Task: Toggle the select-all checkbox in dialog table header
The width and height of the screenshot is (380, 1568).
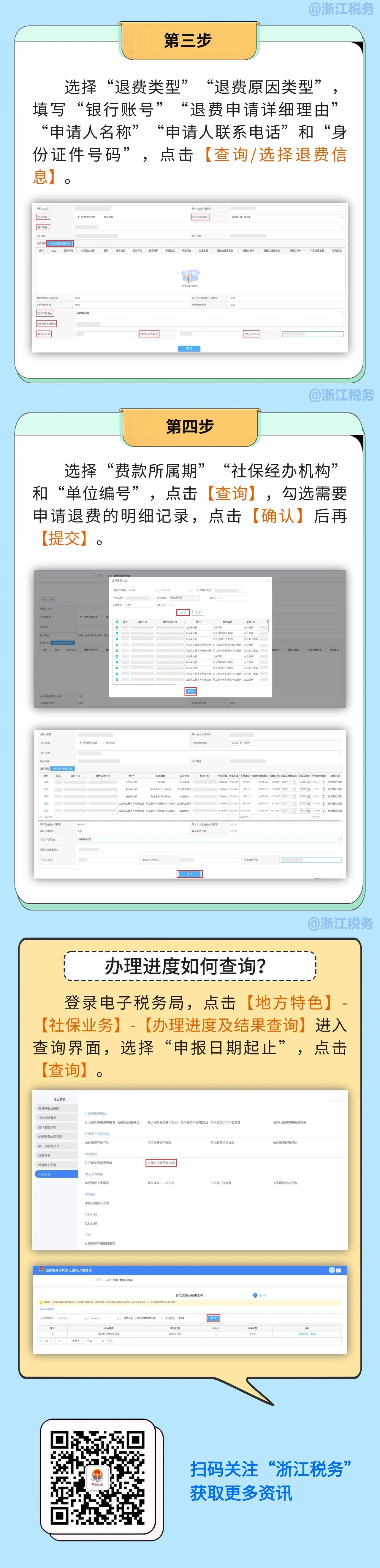Action: pos(117,622)
